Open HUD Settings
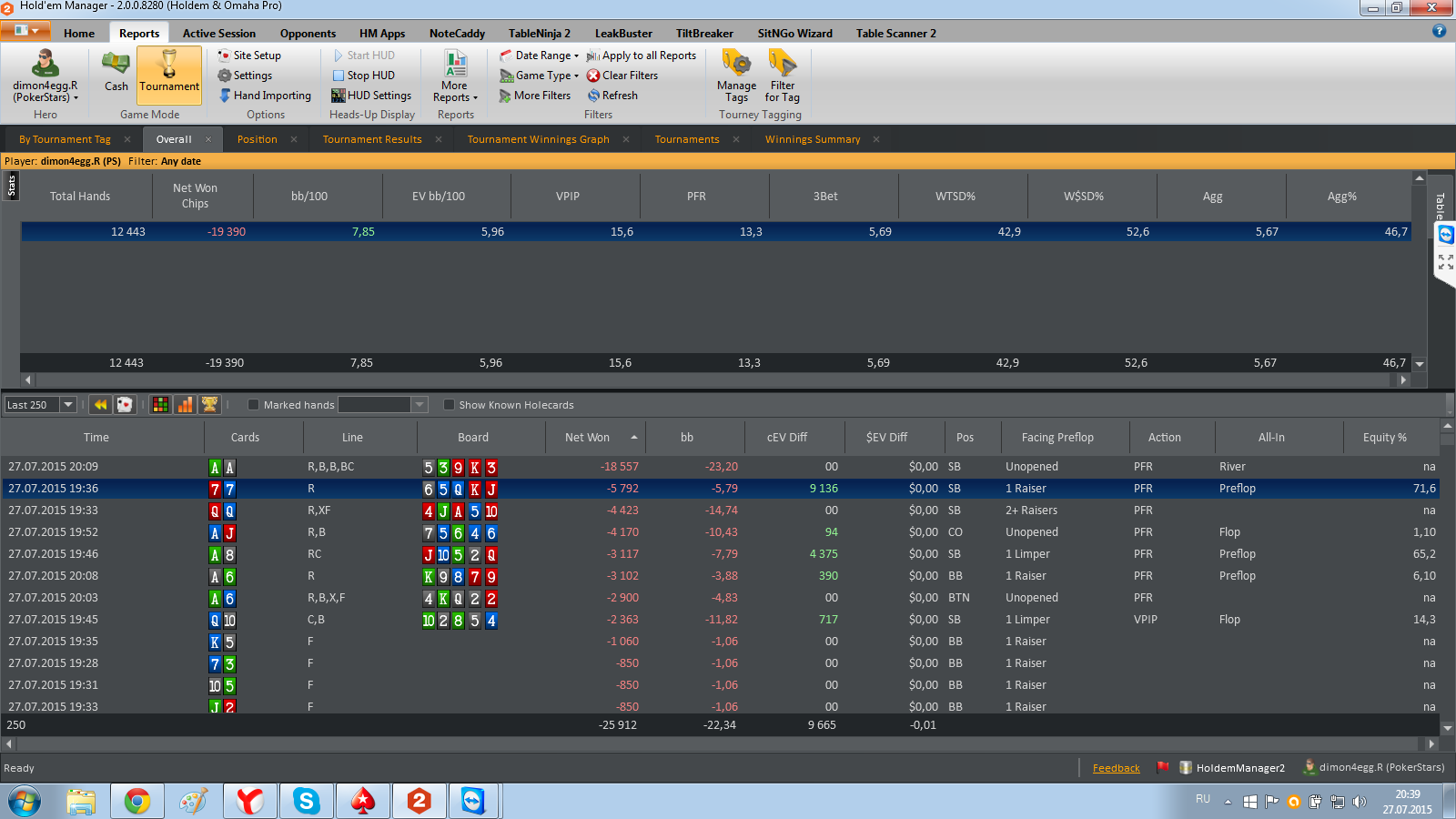The image size is (1456, 819). (371, 96)
